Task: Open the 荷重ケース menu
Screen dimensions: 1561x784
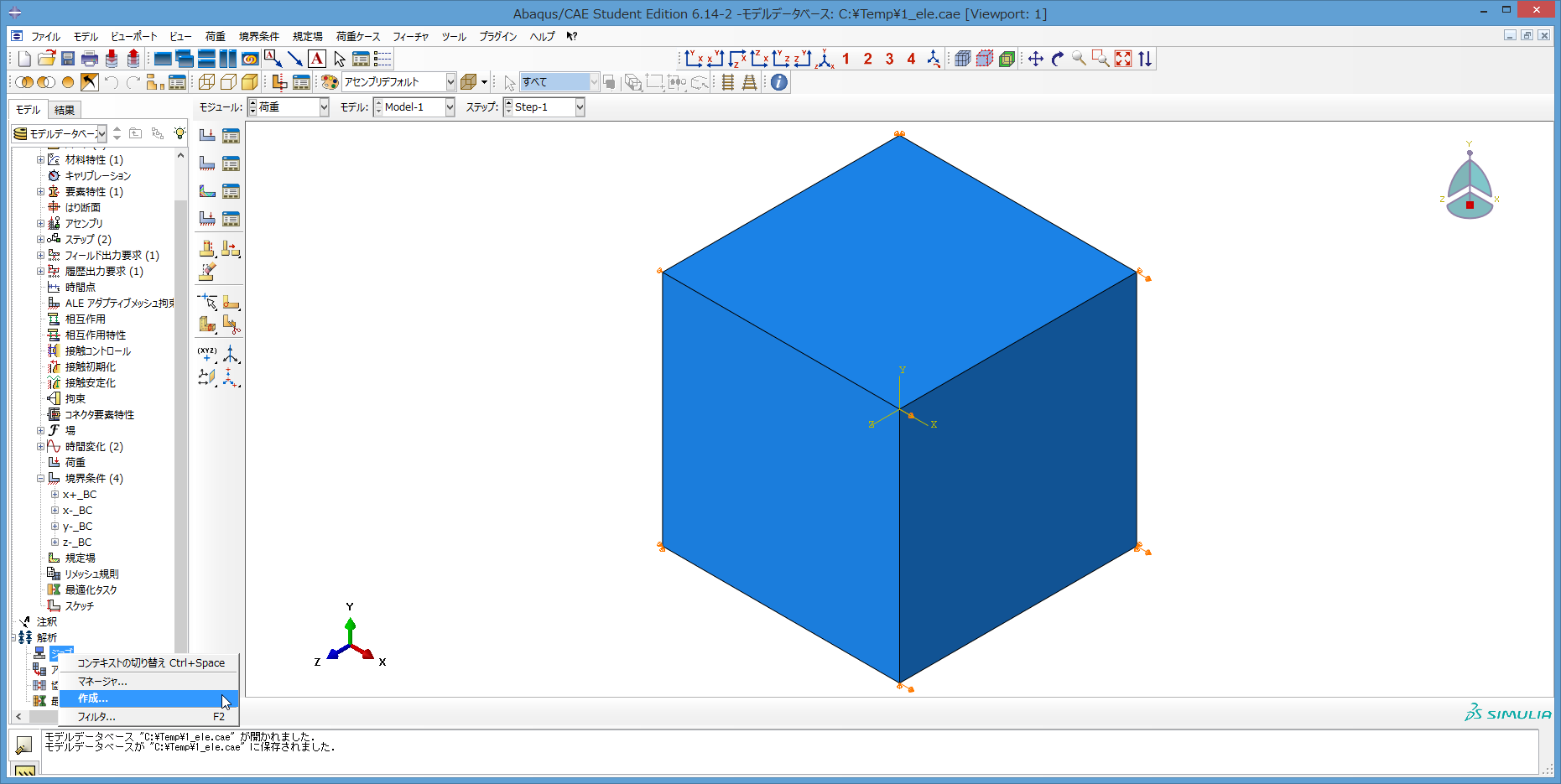Action: coord(358,37)
